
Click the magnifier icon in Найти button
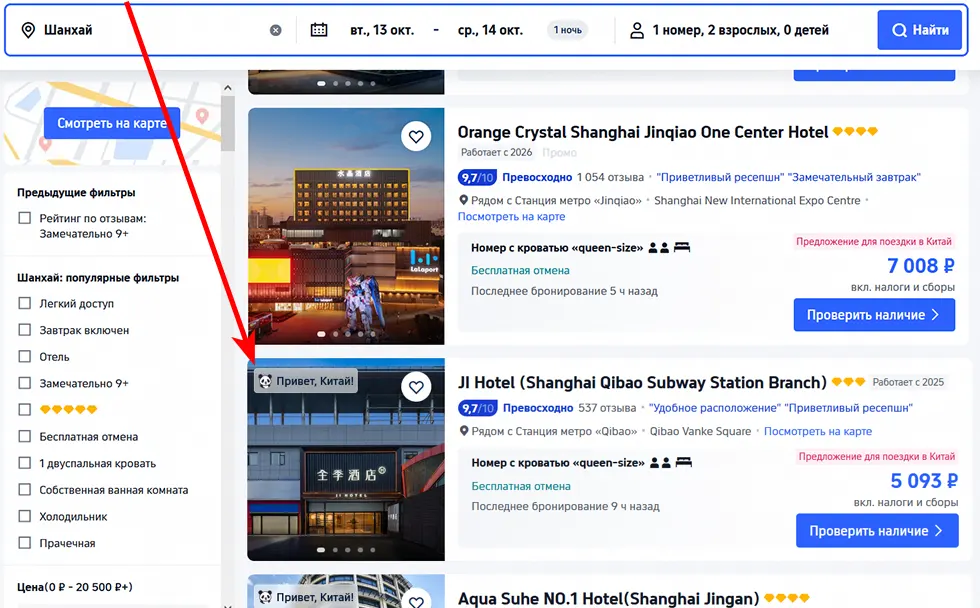[899, 30]
